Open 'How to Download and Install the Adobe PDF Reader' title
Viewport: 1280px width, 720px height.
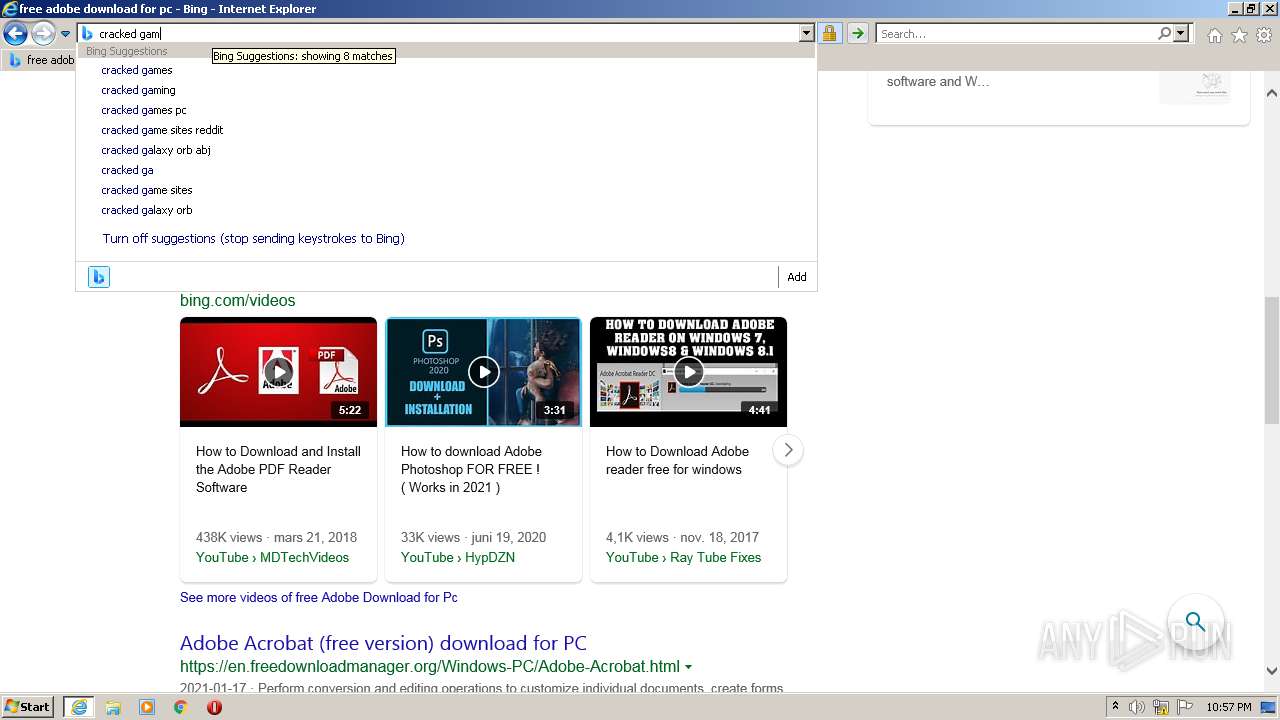tap(278, 469)
